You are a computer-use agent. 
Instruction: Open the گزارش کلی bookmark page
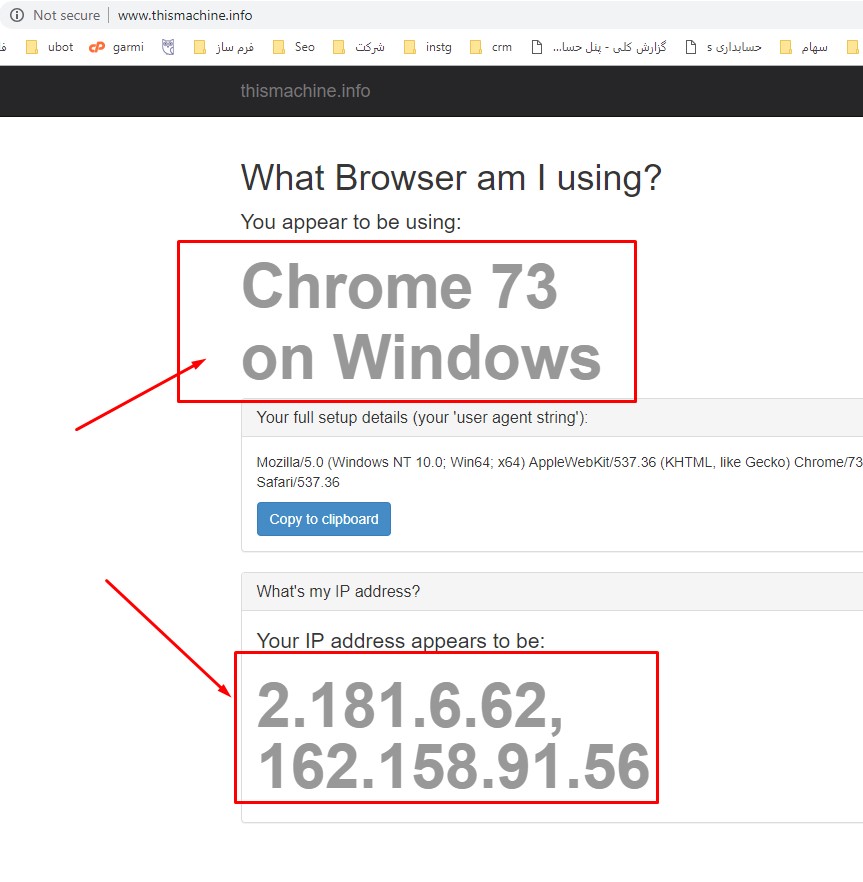pyautogui.click(x=599, y=47)
